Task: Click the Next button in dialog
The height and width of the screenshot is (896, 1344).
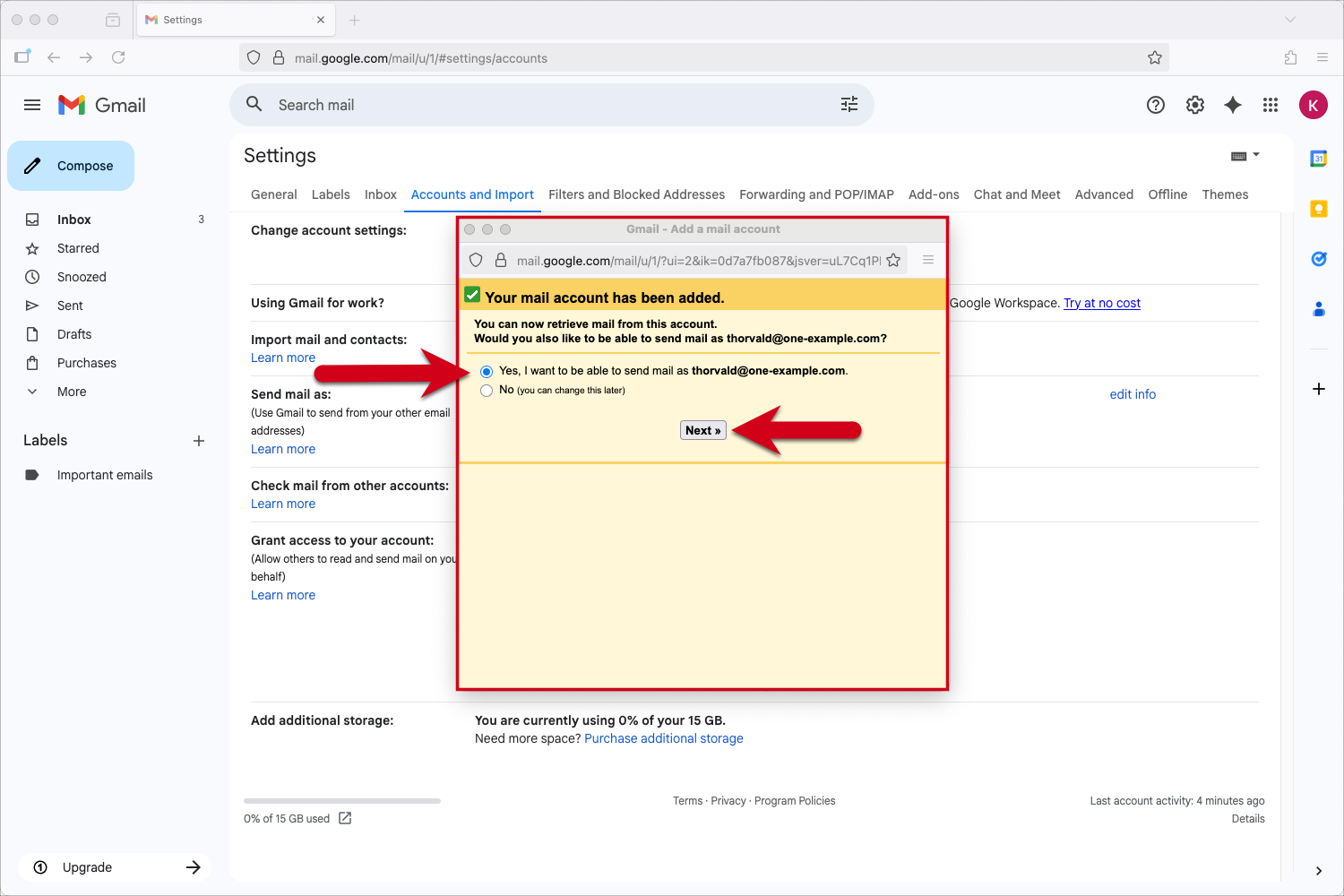Action: click(702, 431)
